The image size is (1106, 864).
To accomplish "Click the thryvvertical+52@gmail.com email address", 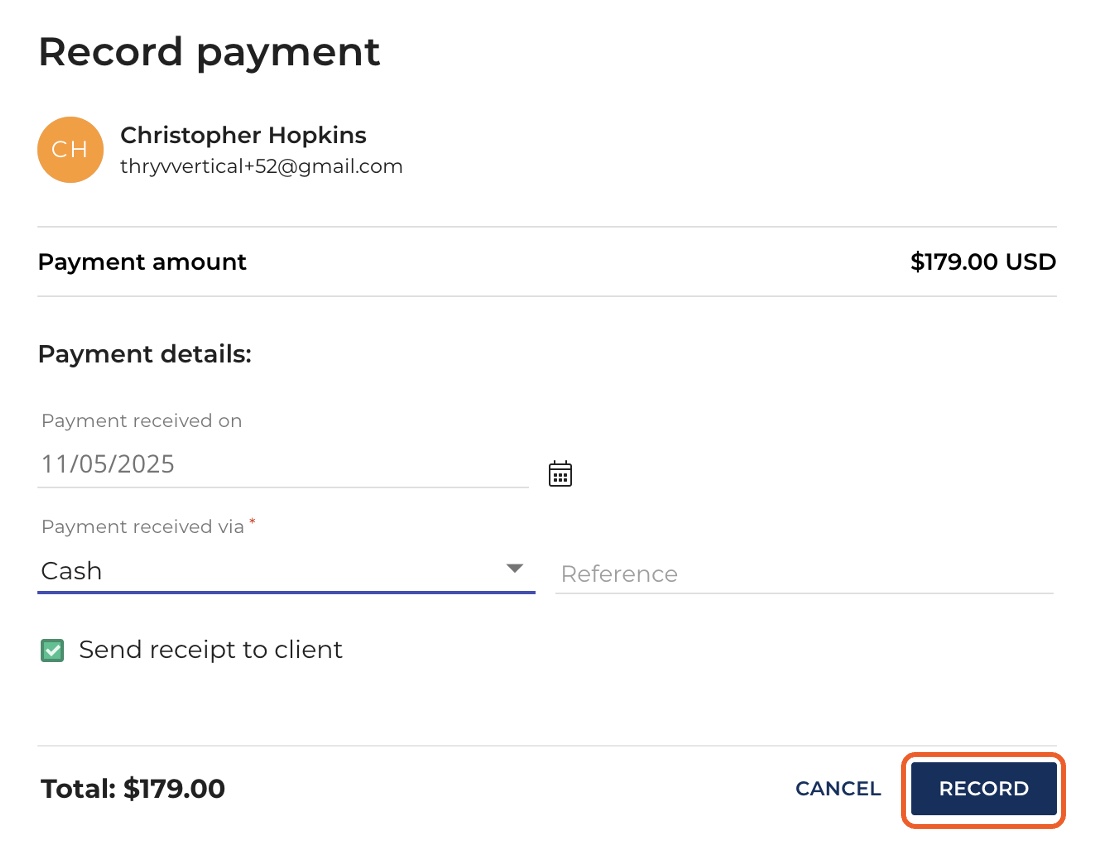I will click(261, 167).
